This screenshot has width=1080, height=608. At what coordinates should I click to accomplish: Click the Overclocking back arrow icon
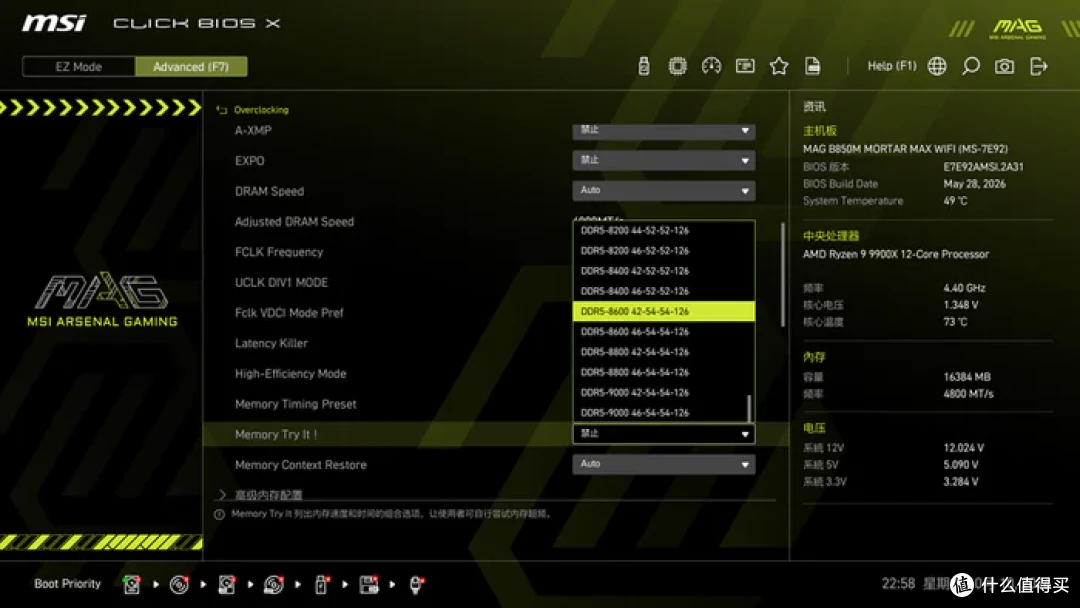[221, 109]
